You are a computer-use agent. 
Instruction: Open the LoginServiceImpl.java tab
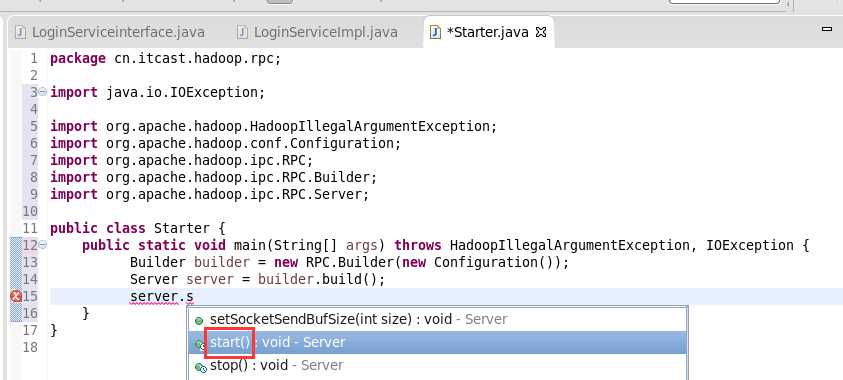click(318, 32)
